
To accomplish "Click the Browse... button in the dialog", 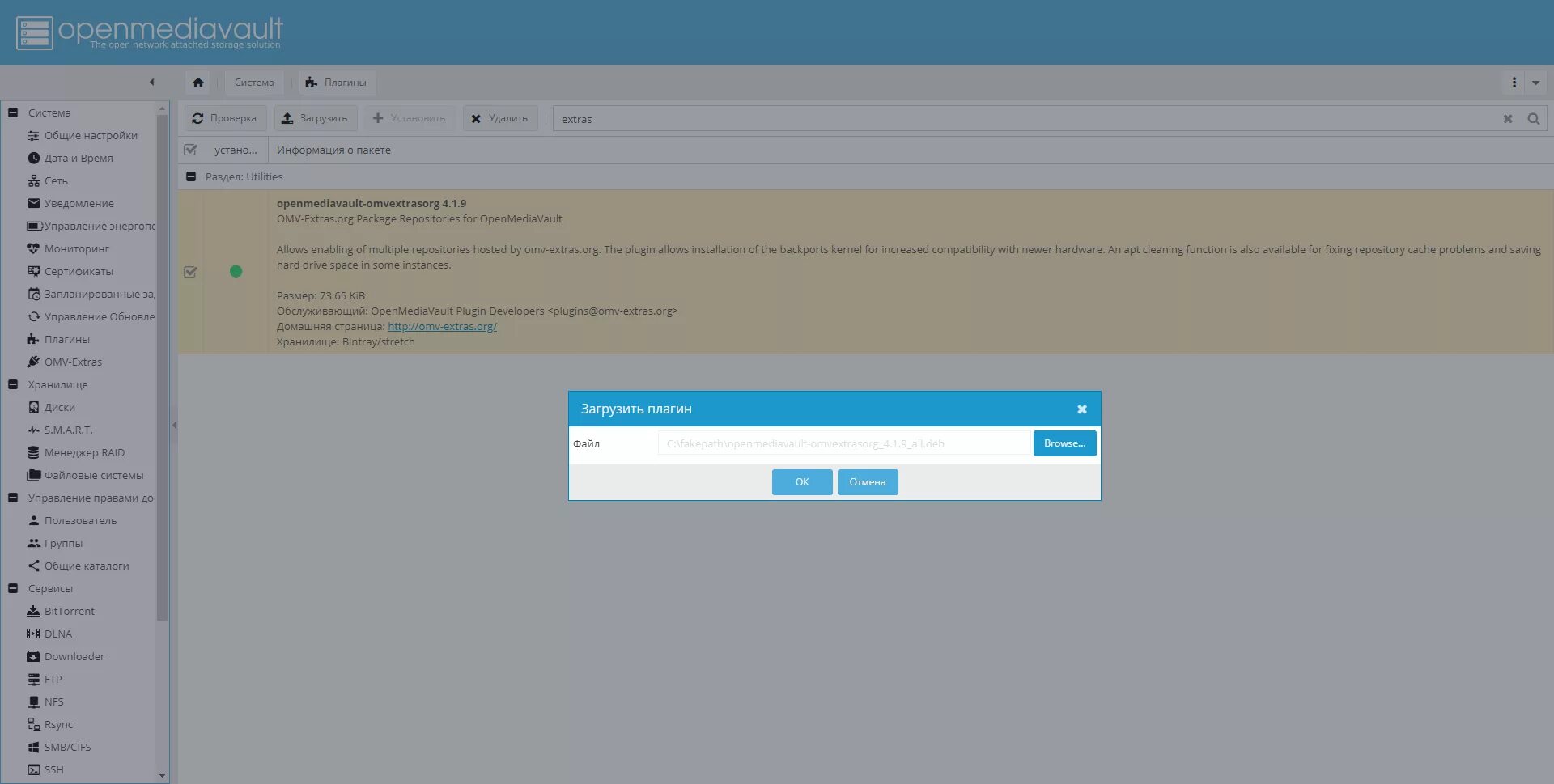I will click(x=1064, y=443).
